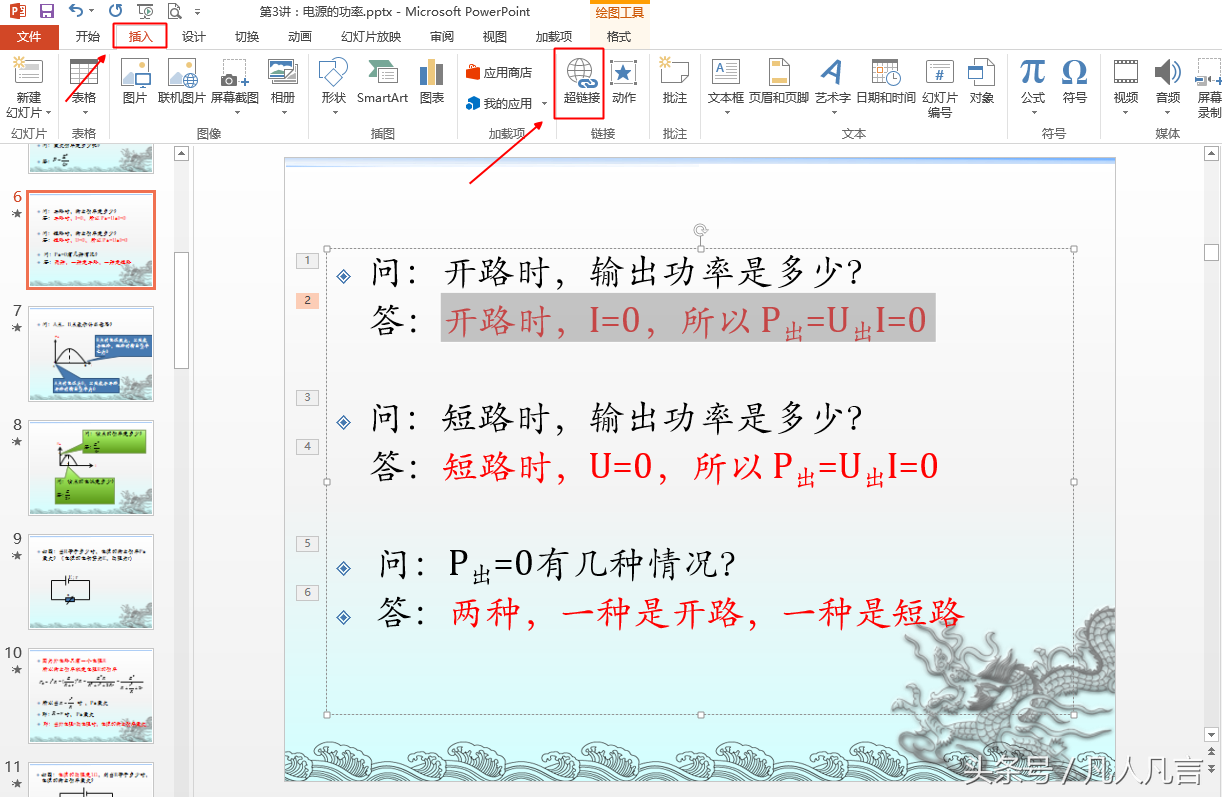Select slide 8 thumbnail with green boxes
Viewport: 1222px width, 797px height.
91,468
